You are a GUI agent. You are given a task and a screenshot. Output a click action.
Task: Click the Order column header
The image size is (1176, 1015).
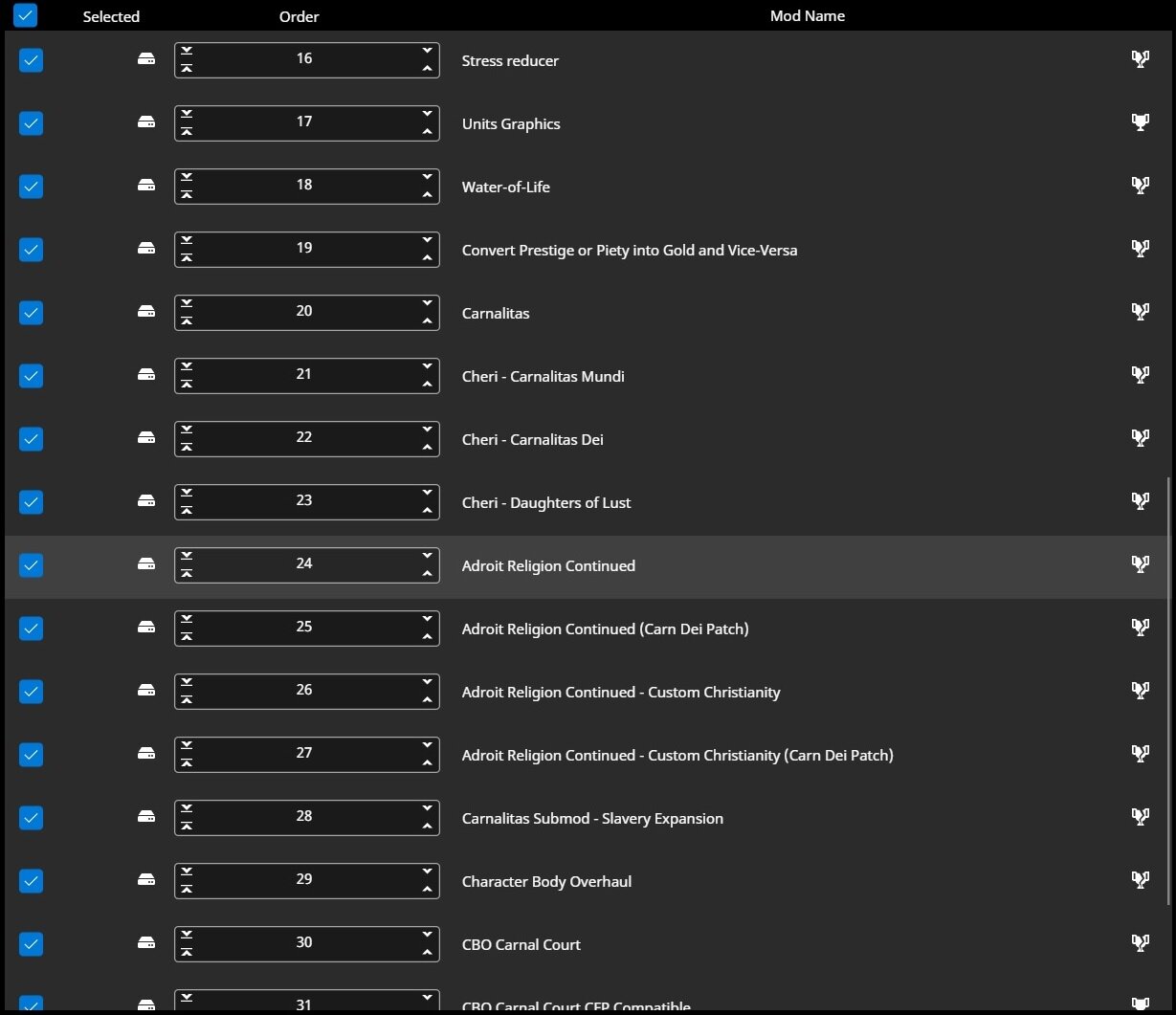click(x=299, y=15)
